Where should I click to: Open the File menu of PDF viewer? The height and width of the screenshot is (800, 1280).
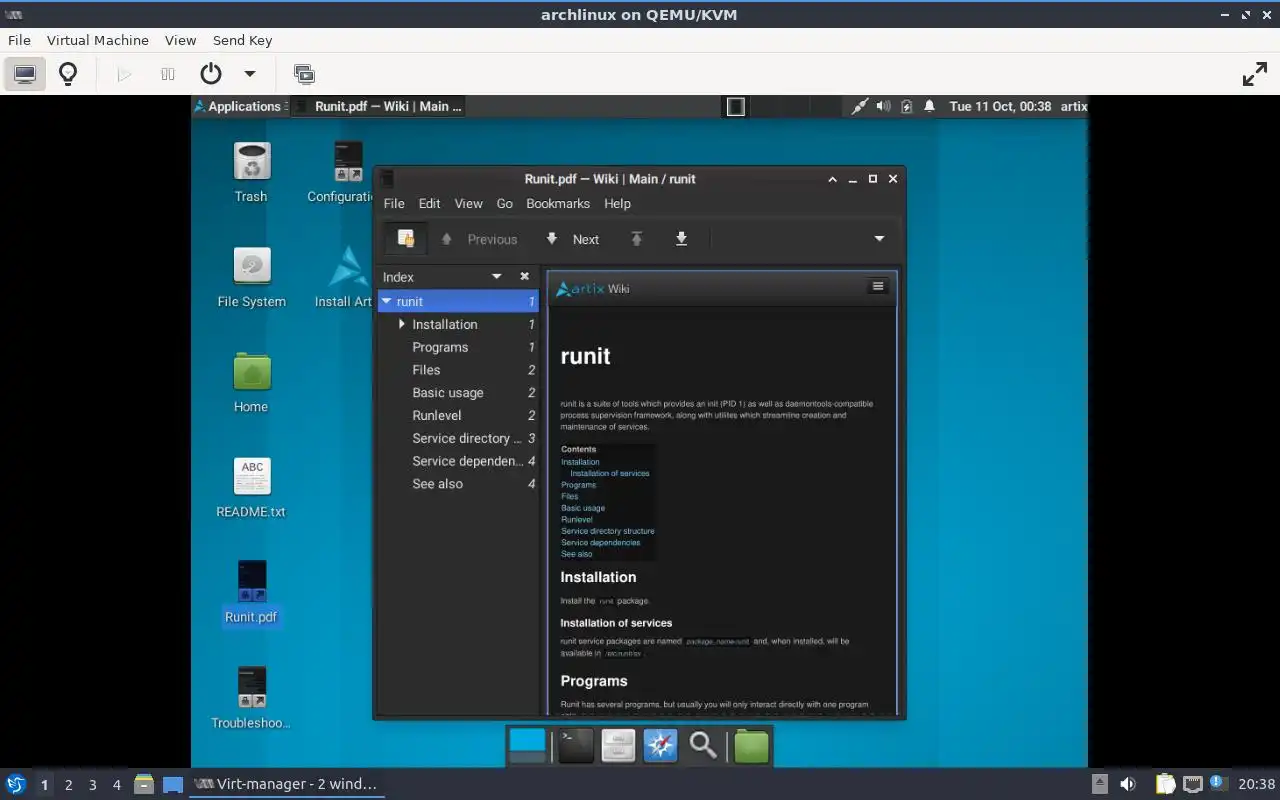[394, 203]
